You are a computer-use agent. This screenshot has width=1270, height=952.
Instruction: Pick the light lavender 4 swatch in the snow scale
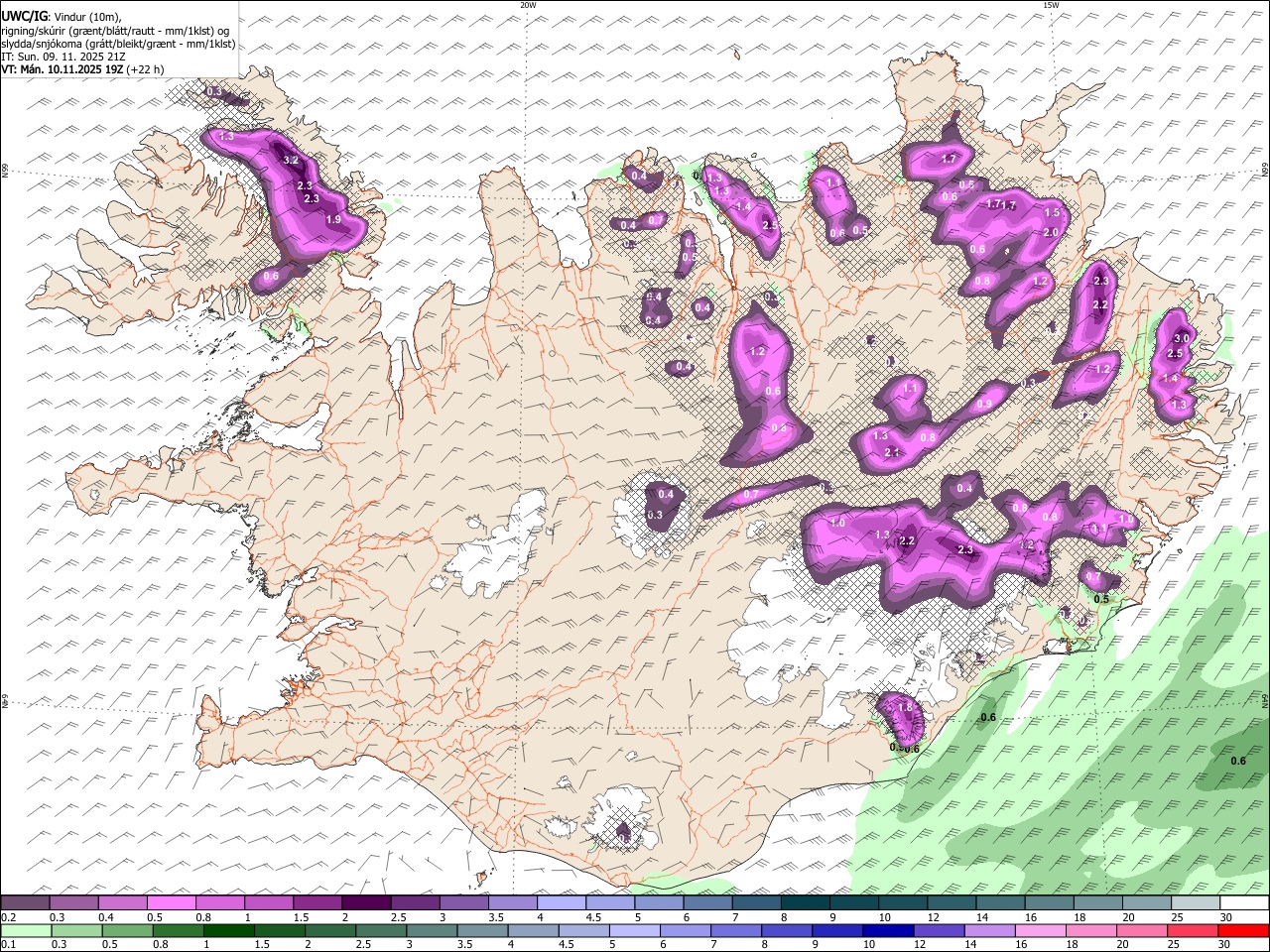[562, 902]
